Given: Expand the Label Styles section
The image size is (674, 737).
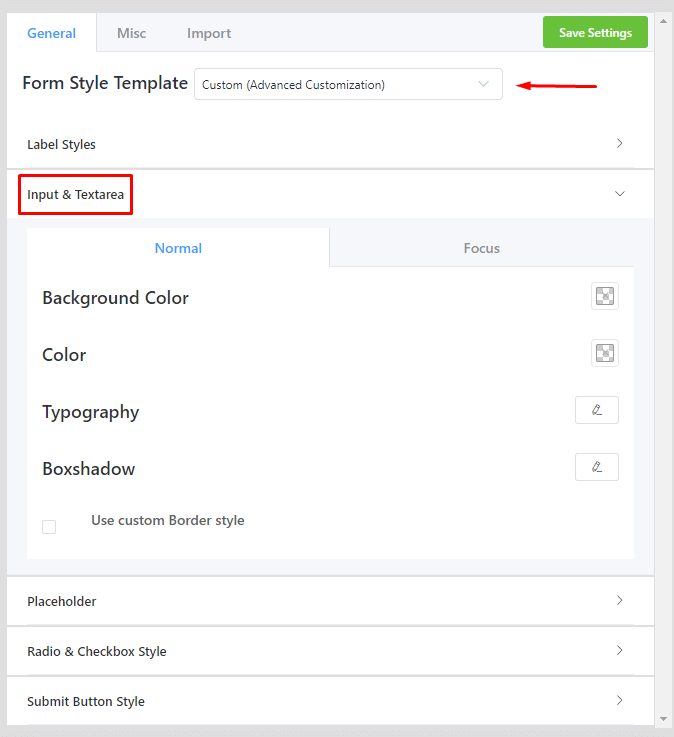Looking at the screenshot, I should 619,144.
